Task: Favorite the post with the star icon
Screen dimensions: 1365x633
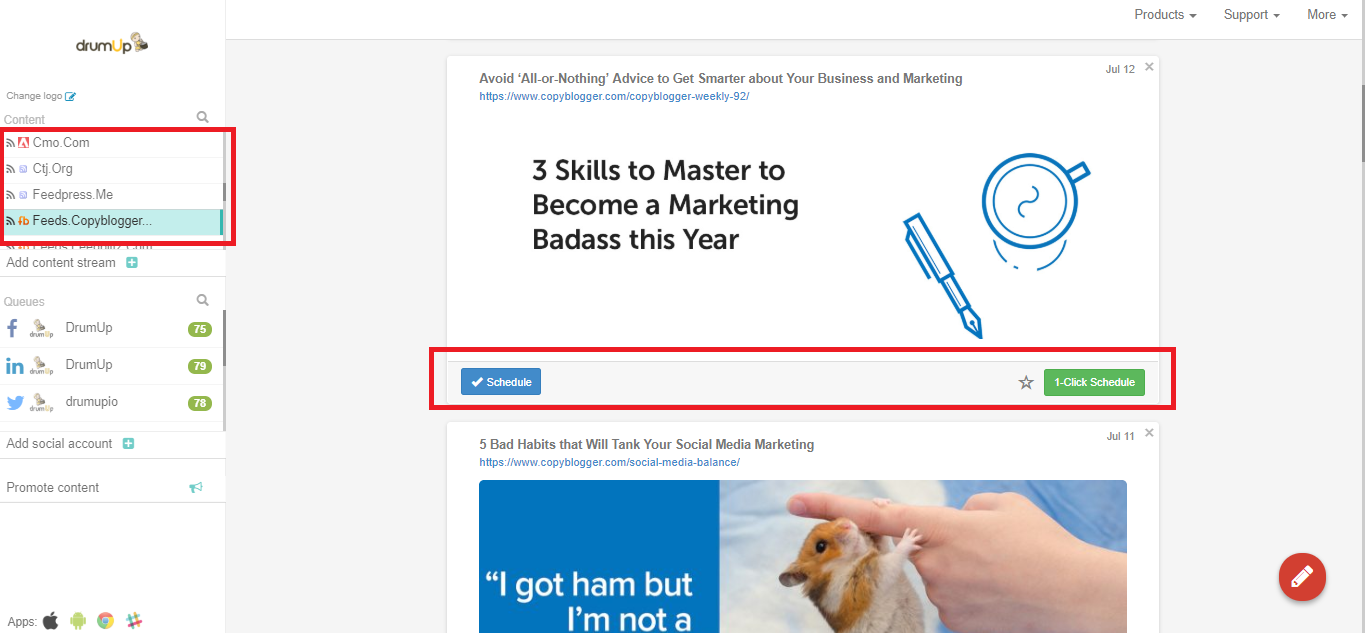Action: tap(1026, 382)
